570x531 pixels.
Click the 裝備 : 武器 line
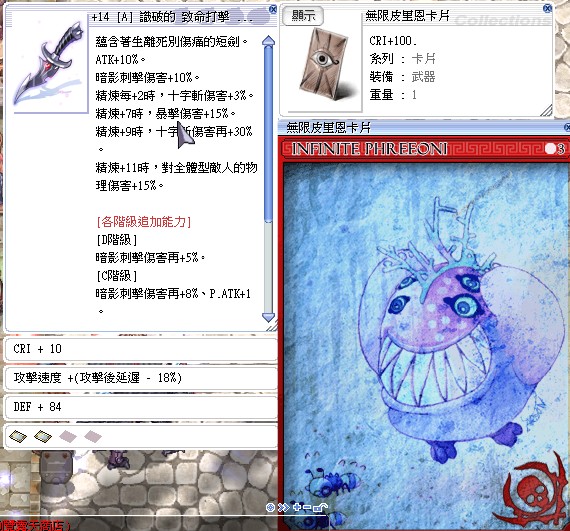point(402,77)
